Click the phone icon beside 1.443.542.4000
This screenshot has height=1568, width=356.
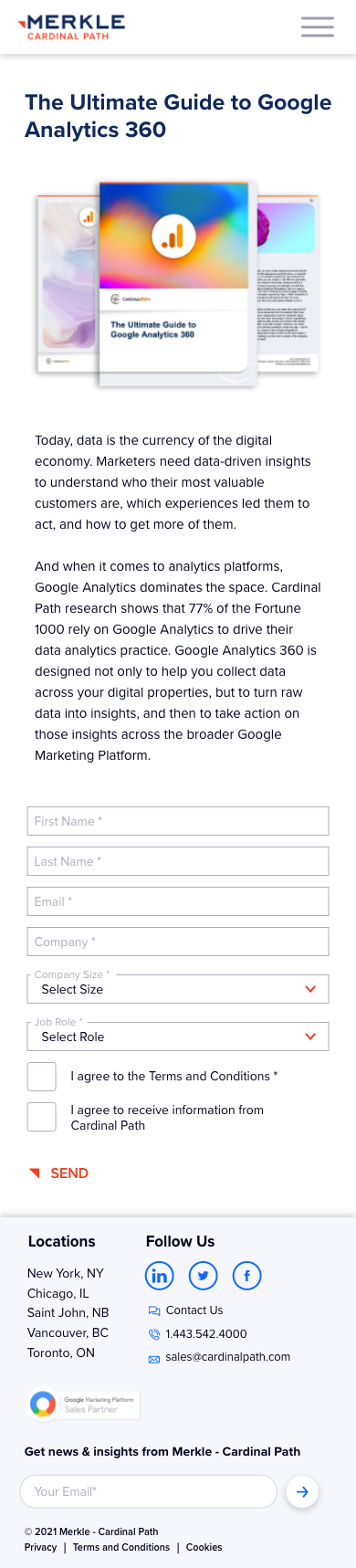[154, 1333]
